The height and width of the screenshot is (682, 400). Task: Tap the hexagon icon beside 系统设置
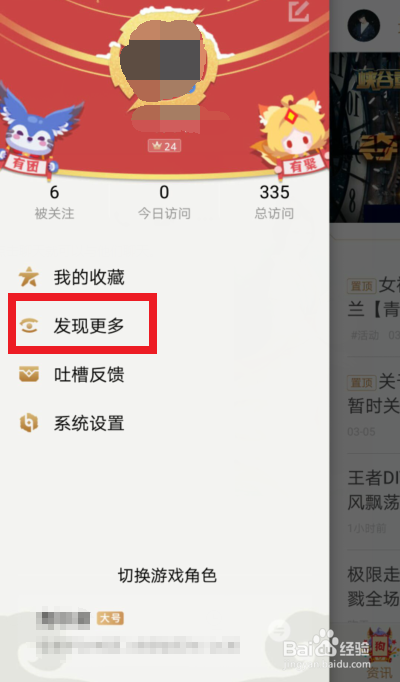click(29, 423)
